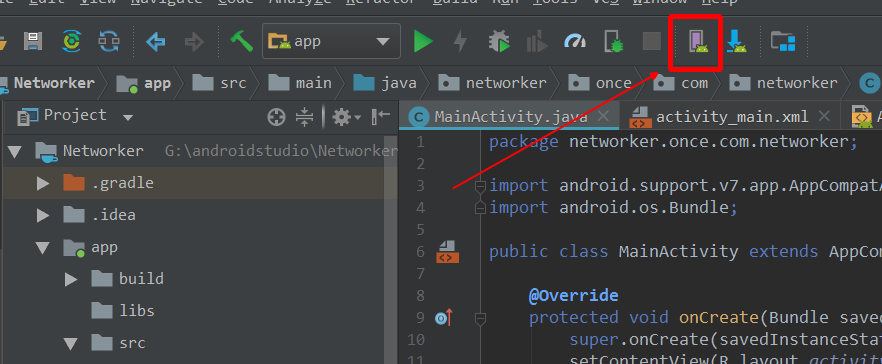
Task: Open Project Structure icon in the toolbar
Action: [x=783, y=42]
